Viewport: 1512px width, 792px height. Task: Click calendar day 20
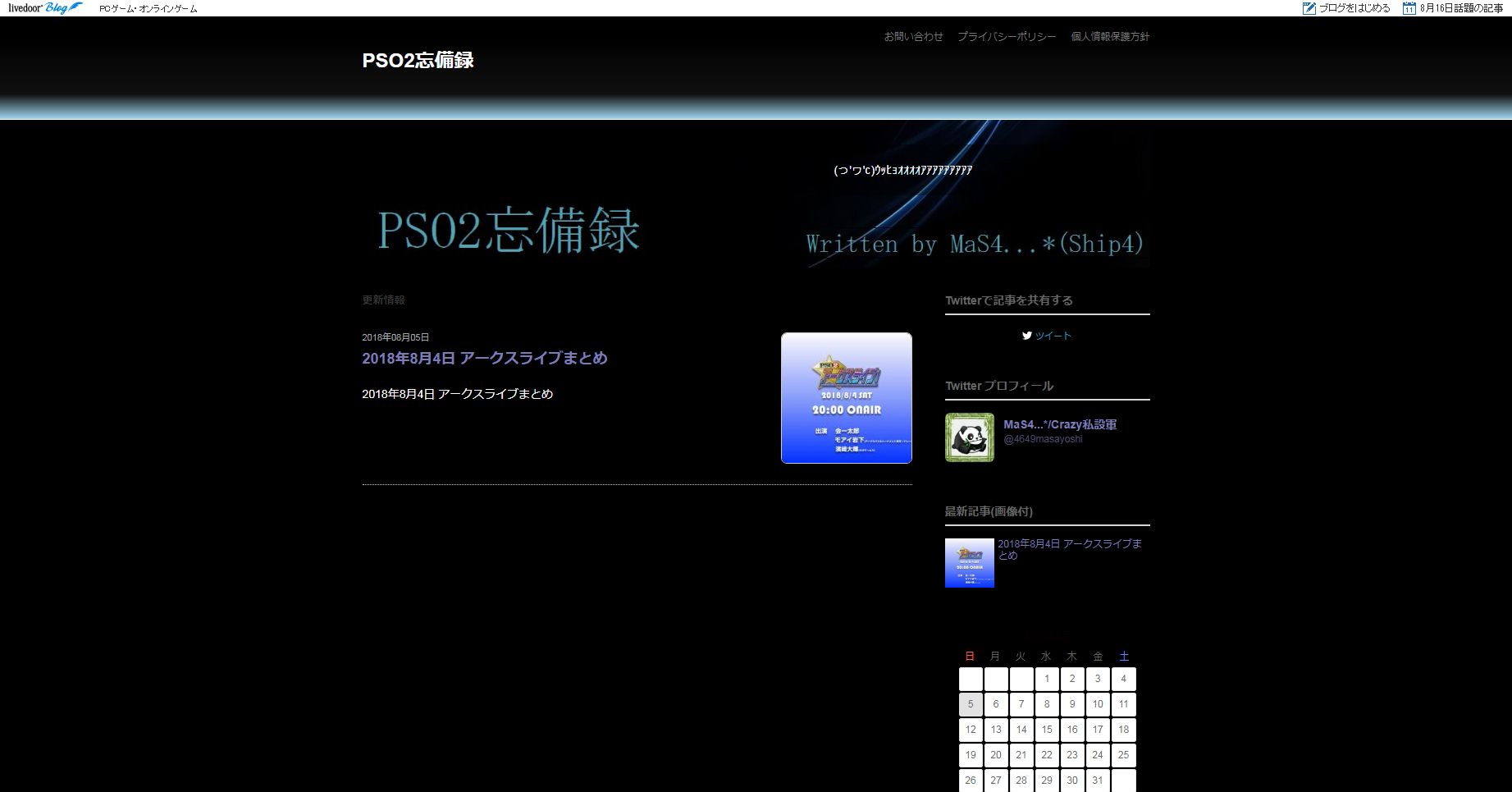[996, 755]
